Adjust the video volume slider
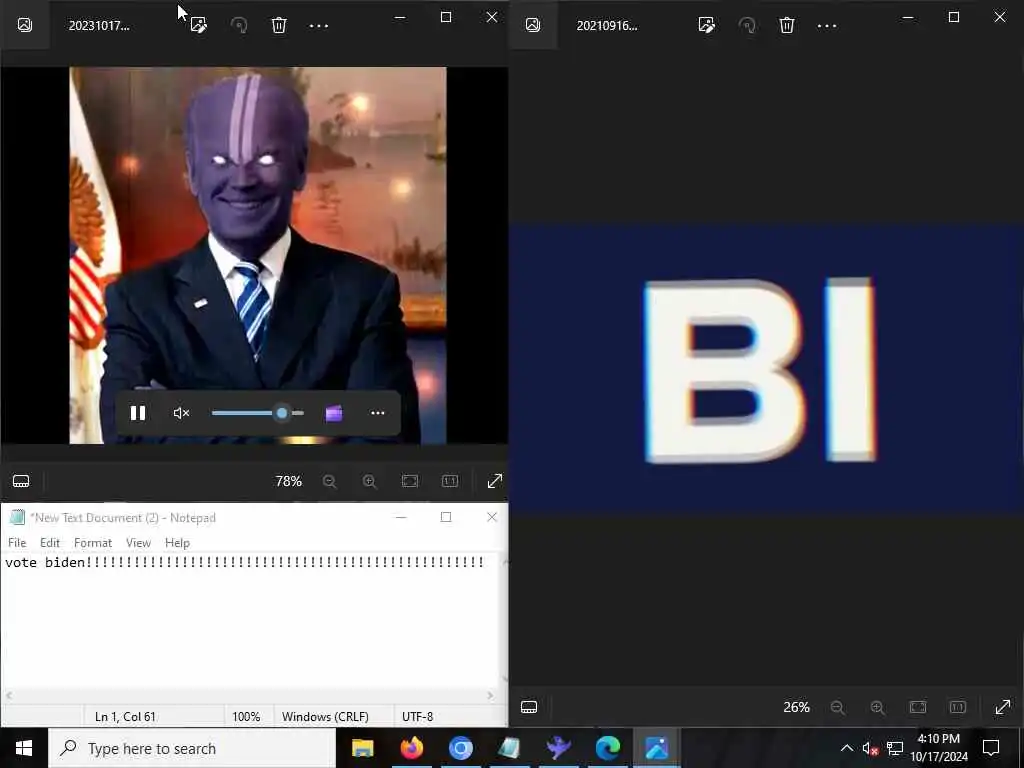1024x768 pixels. 258,413
